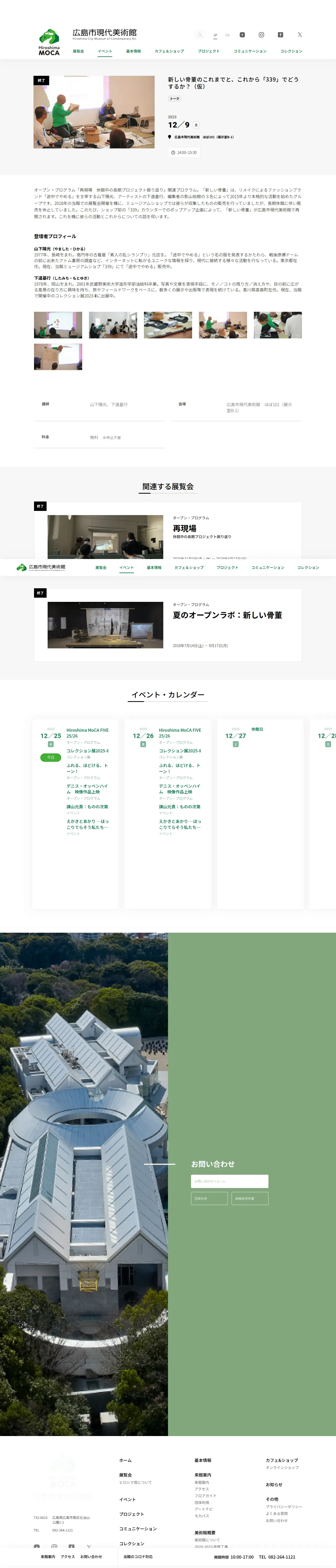Click the トーク tag under the event title
This screenshot has height=1568, width=336.
(x=174, y=99)
